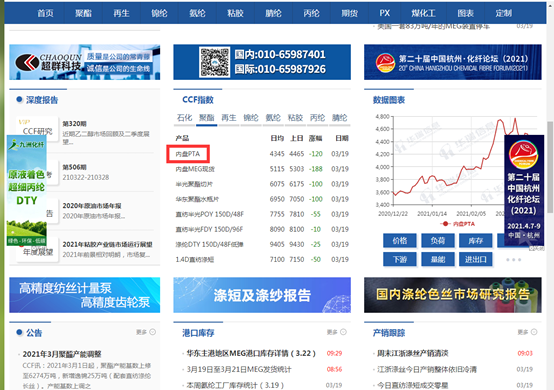
Task: Click the 进出口 chart button
Action: click(476, 260)
